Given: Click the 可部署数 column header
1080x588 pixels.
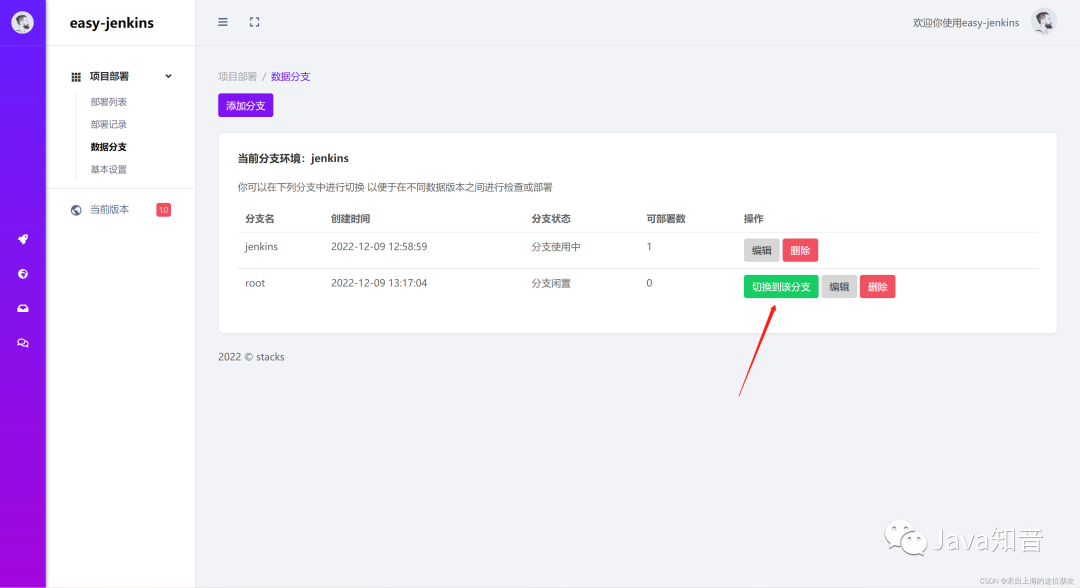Looking at the screenshot, I should [665, 218].
